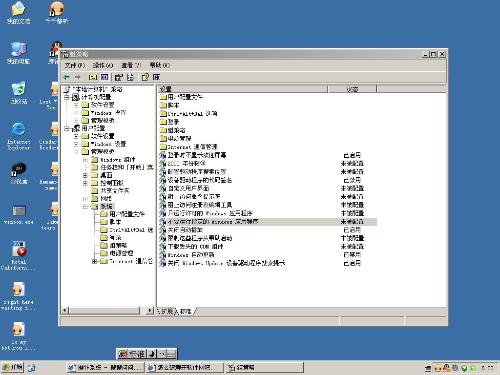Switch to the 扩展 tab at the bottom
500x375 pixels.
pyautogui.click(x=166, y=311)
